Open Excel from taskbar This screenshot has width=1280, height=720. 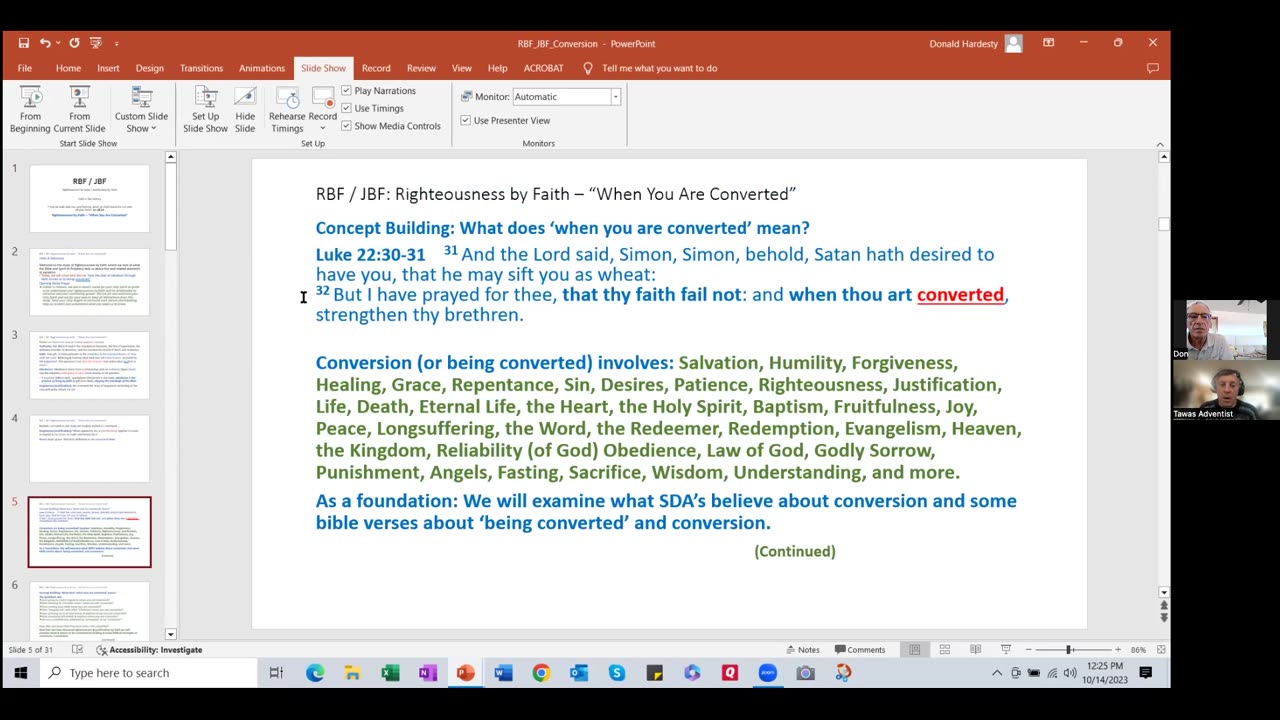(390, 673)
